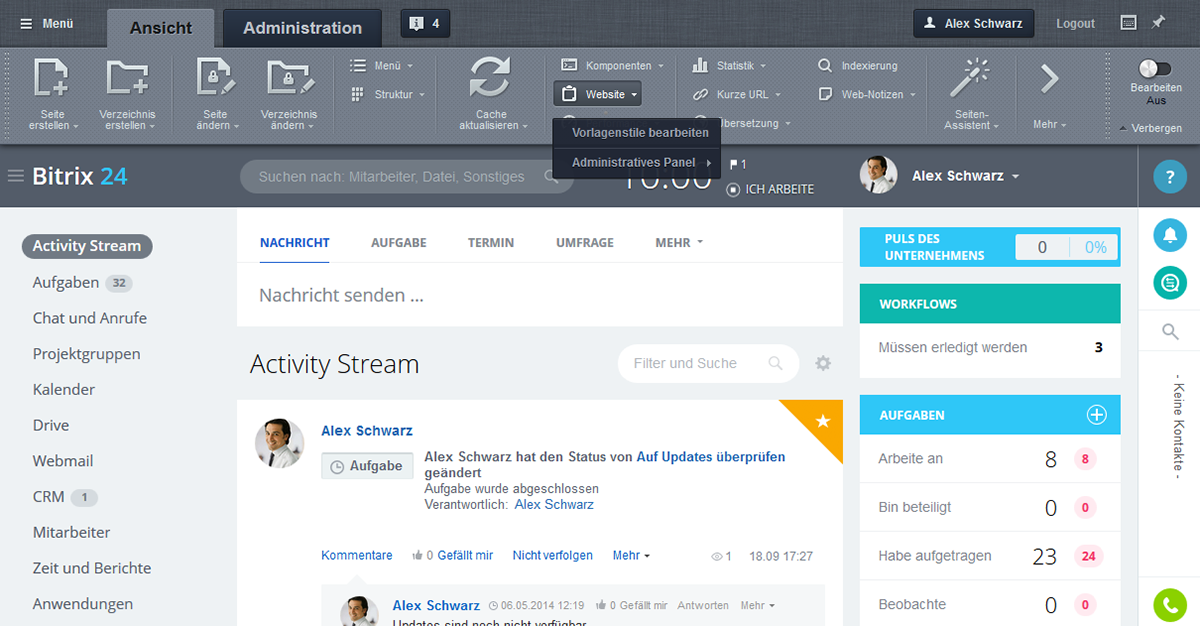This screenshot has width=1200, height=626.
Task: Open the Seiten-Assistent magic wand
Action: [969, 79]
